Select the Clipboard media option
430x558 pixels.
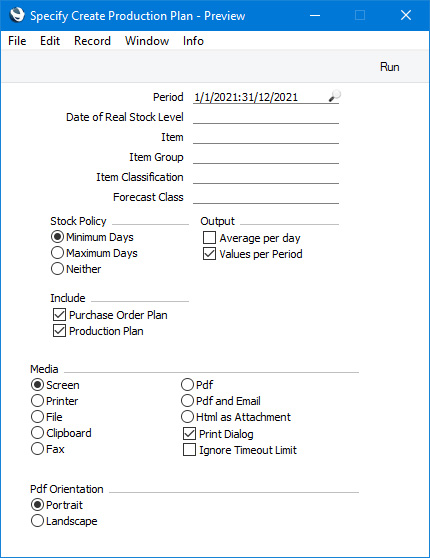[37, 433]
